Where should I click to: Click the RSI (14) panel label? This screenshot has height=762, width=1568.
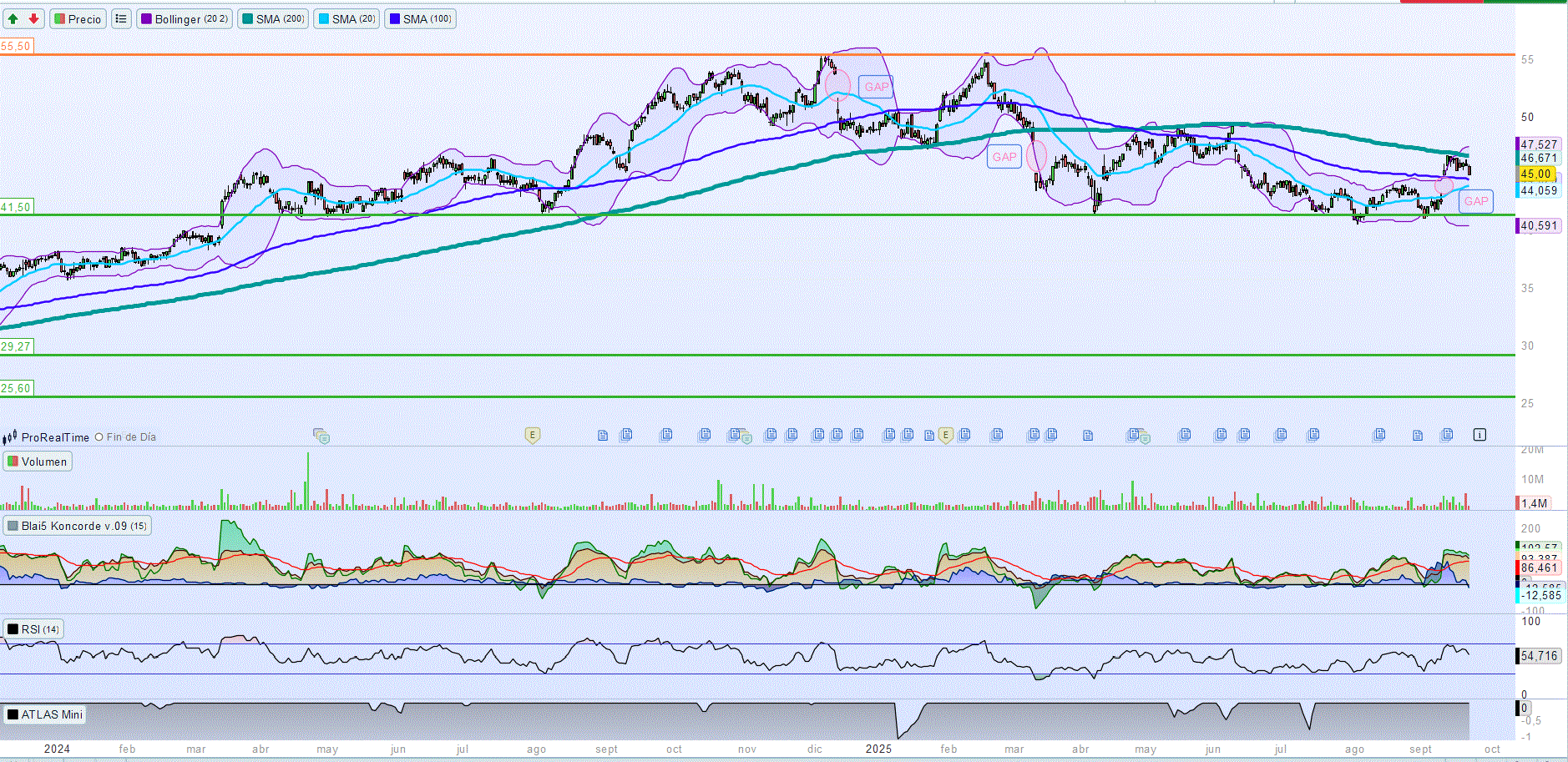33,629
